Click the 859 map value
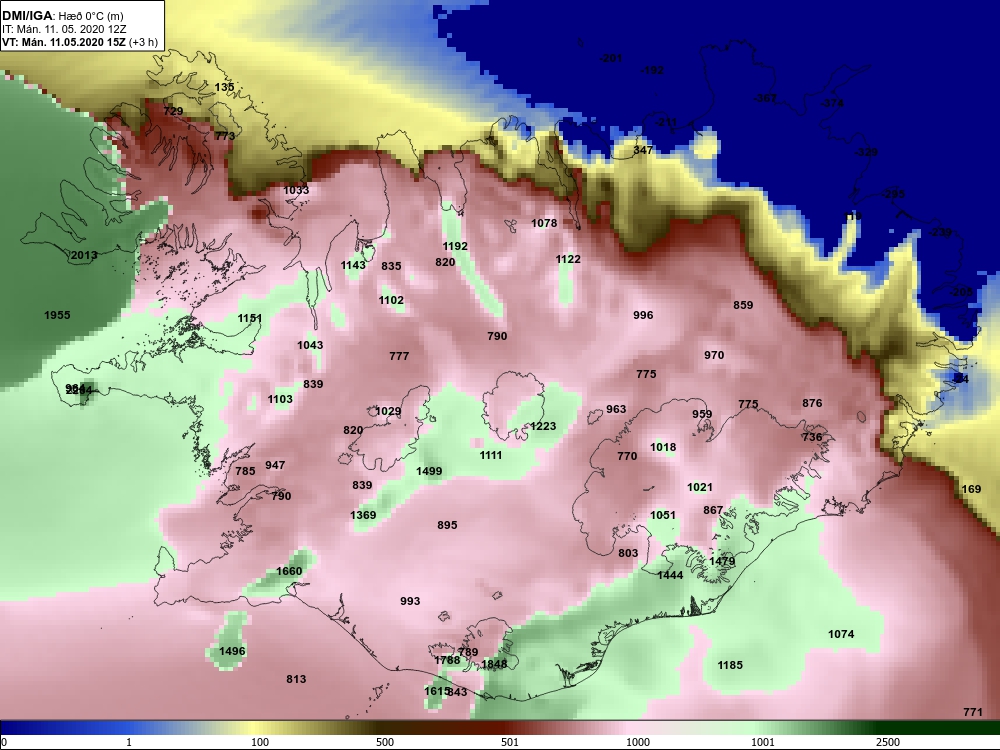 (x=743, y=305)
